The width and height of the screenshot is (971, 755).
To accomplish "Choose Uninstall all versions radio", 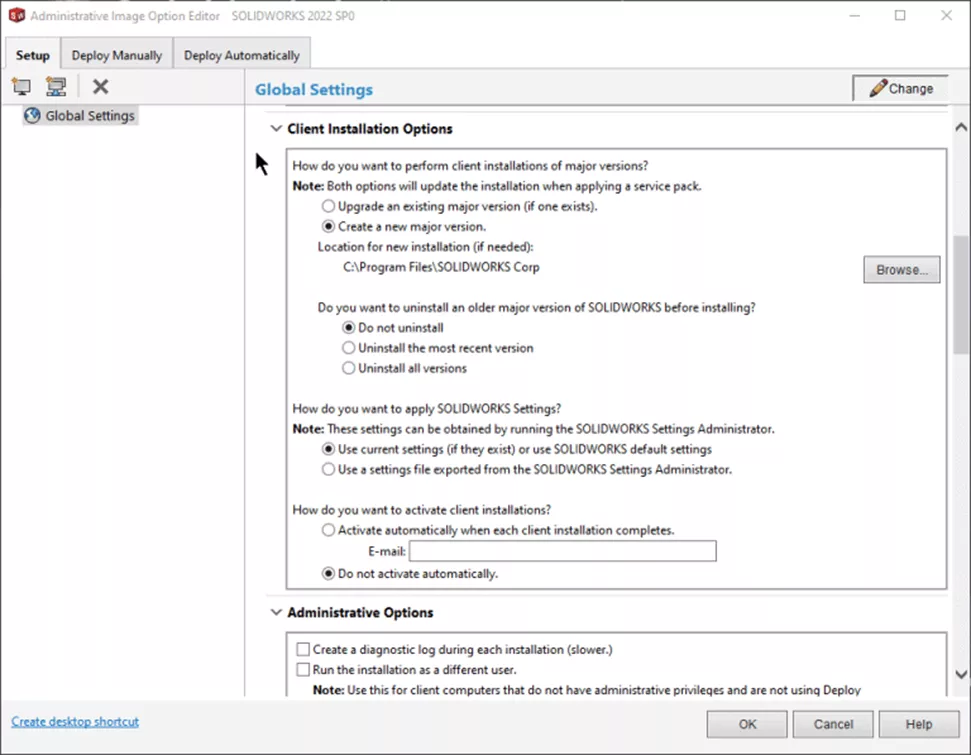I will tap(349, 369).
